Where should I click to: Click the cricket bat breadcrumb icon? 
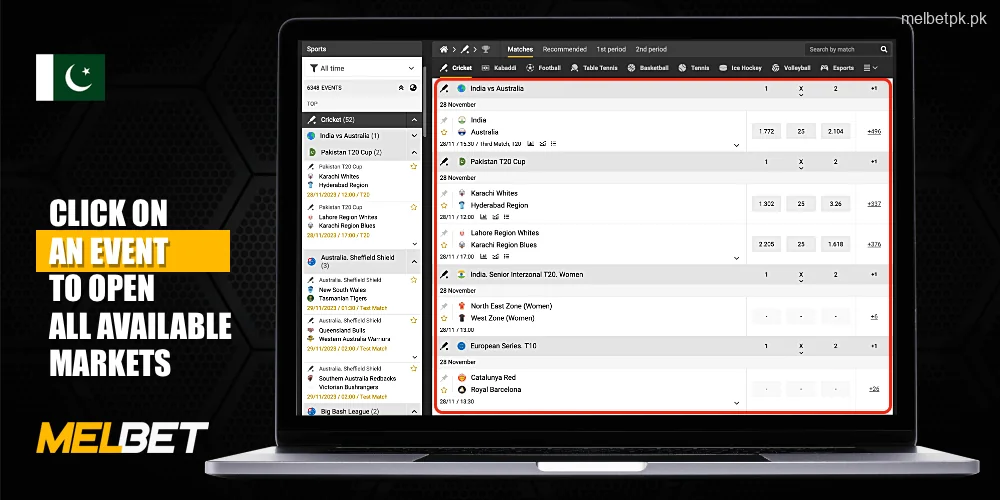[x=465, y=49]
